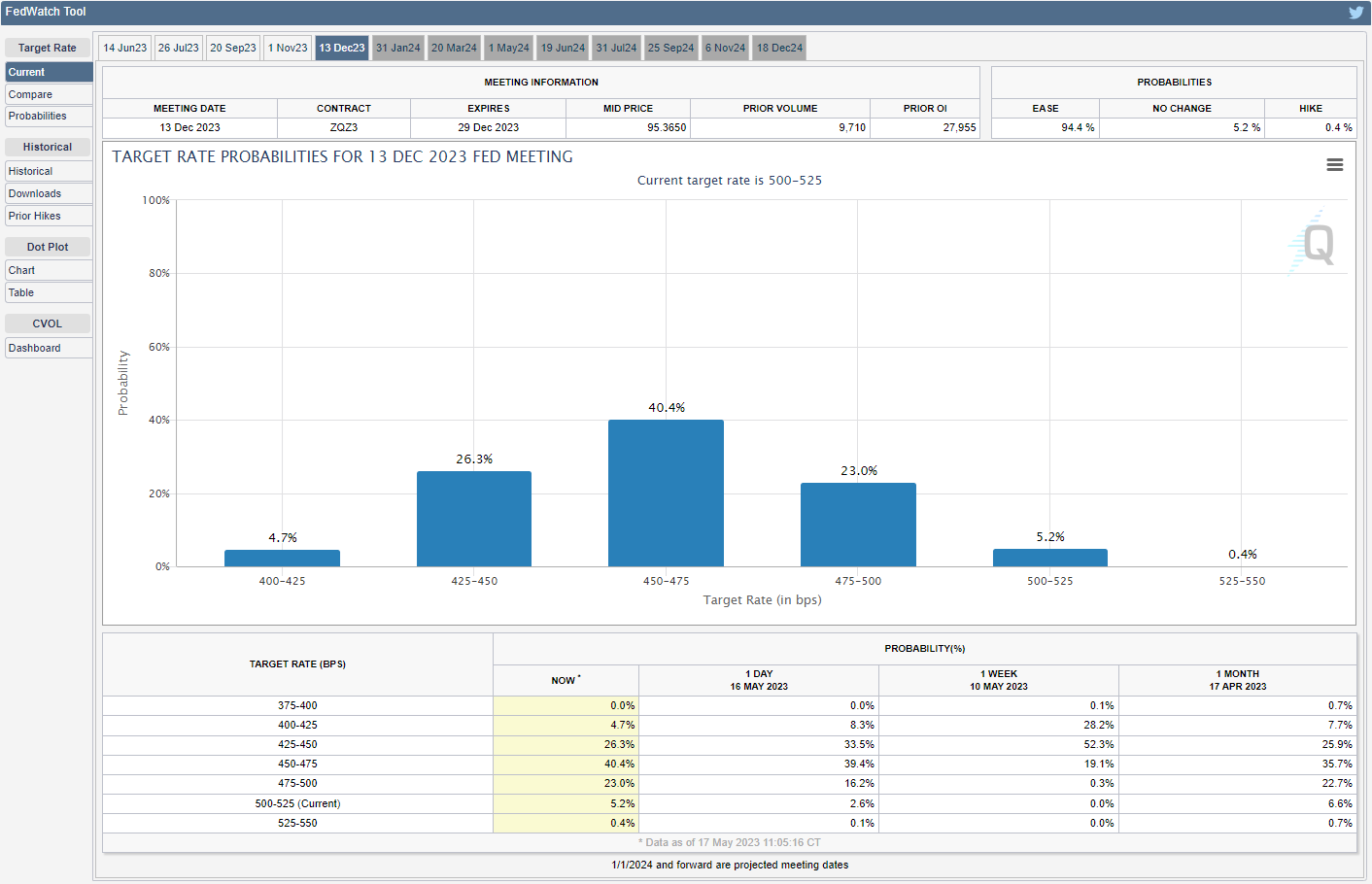Click Historical link under Historical section
Image resolution: width=1372 pixels, height=884 pixels.
(x=49, y=171)
